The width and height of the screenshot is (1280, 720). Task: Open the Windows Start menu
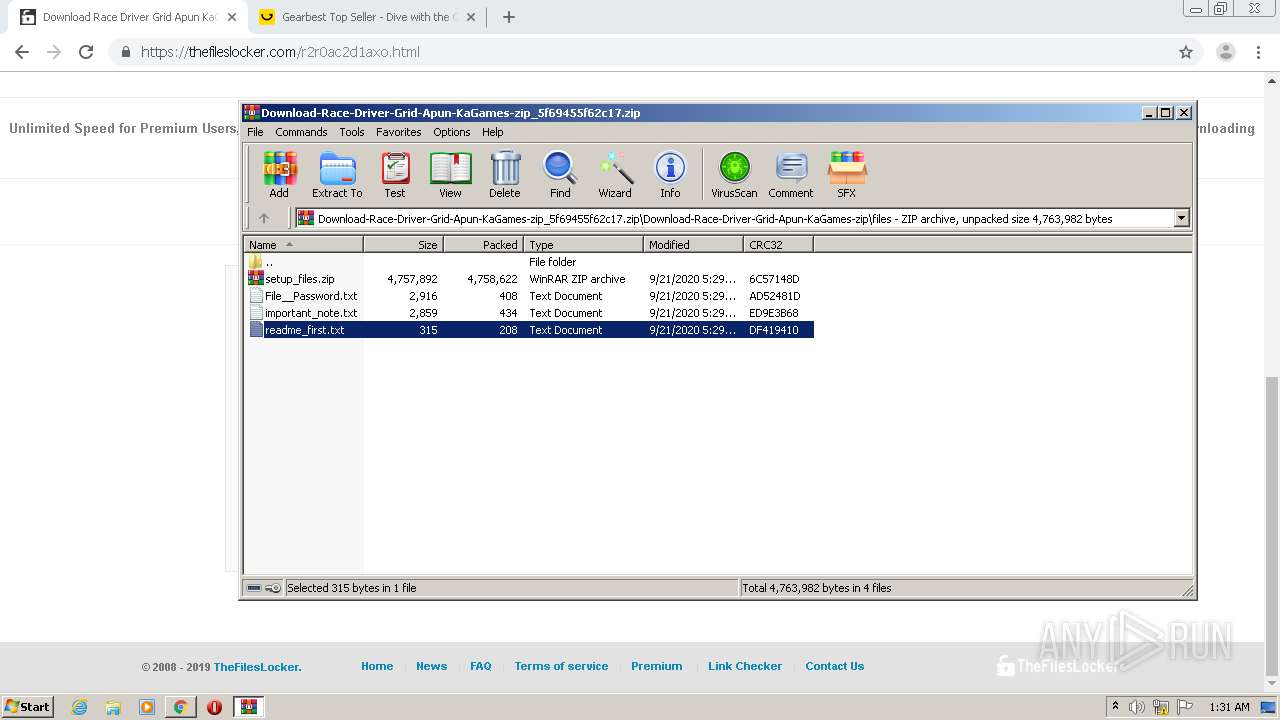(x=28, y=706)
